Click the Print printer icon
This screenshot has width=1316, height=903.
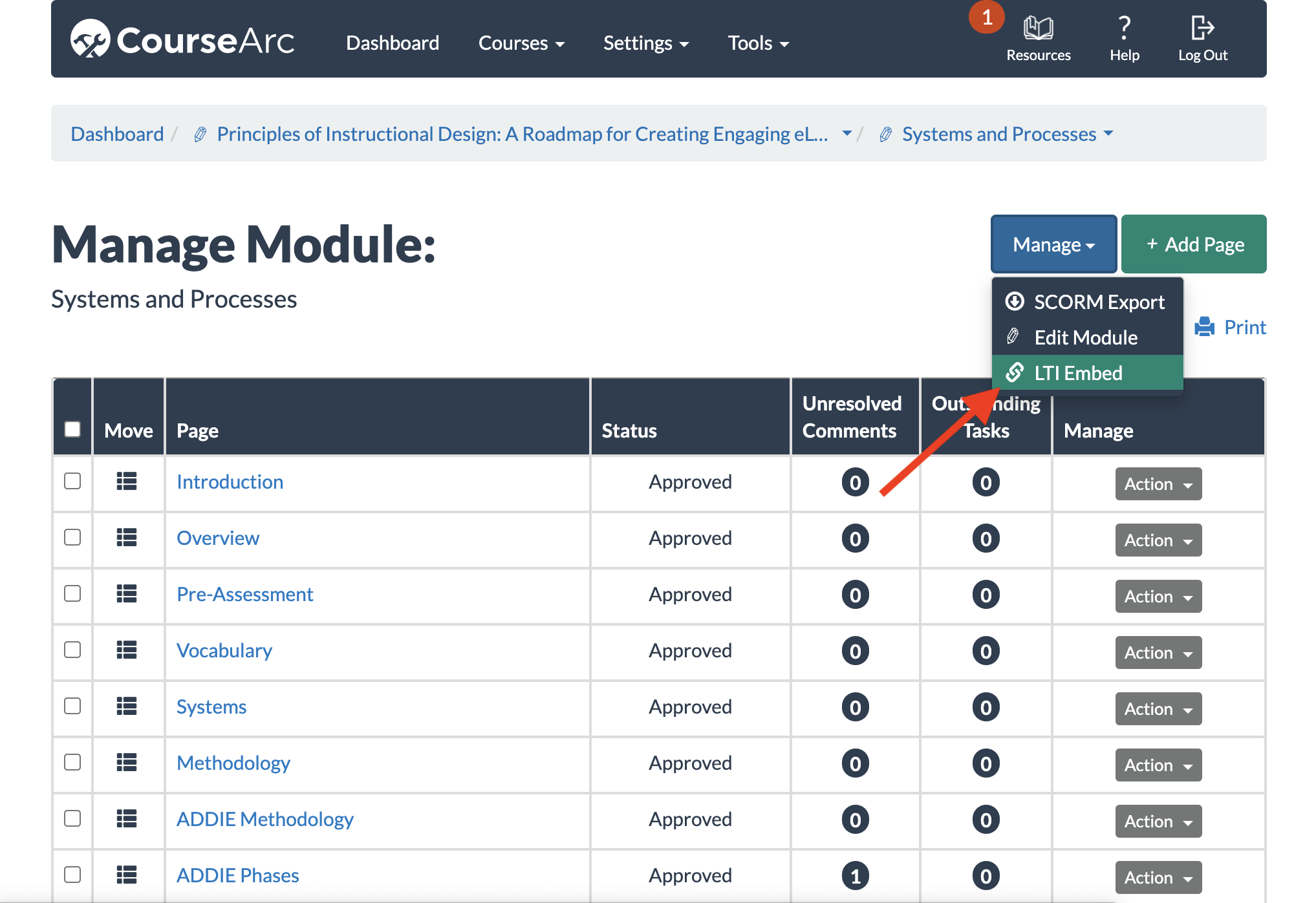[x=1204, y=327]
